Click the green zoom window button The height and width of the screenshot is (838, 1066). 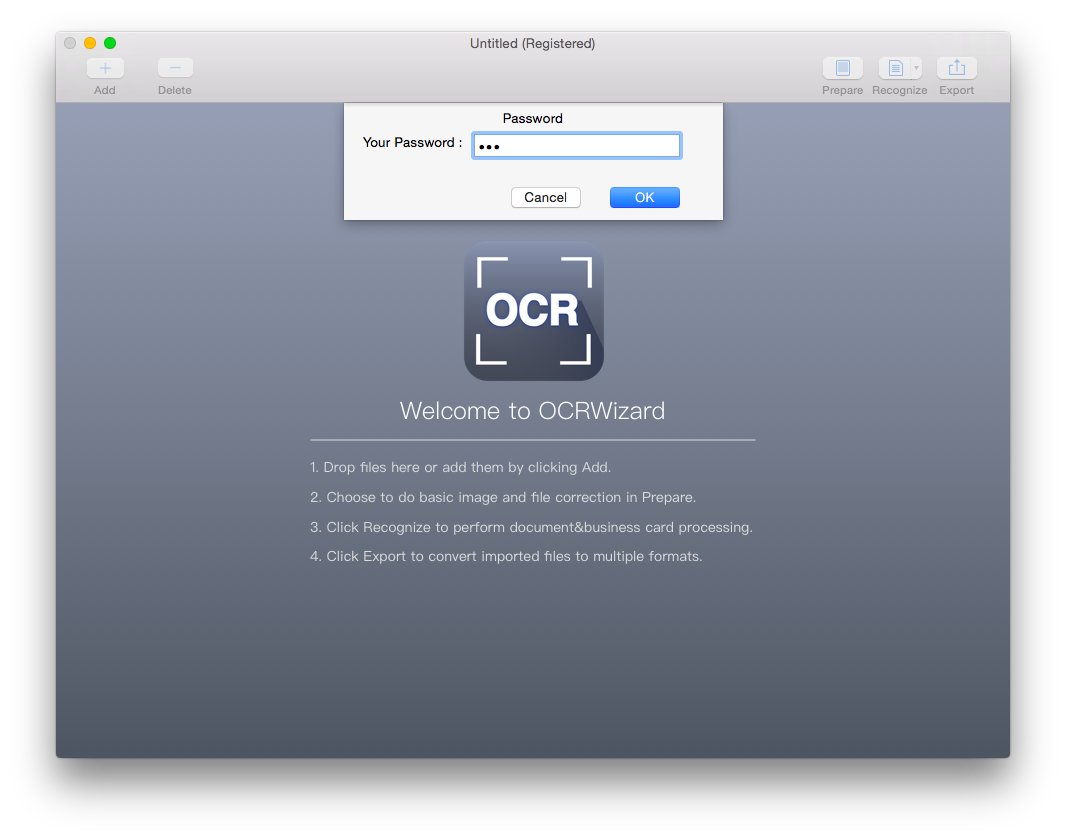point(109,43)
